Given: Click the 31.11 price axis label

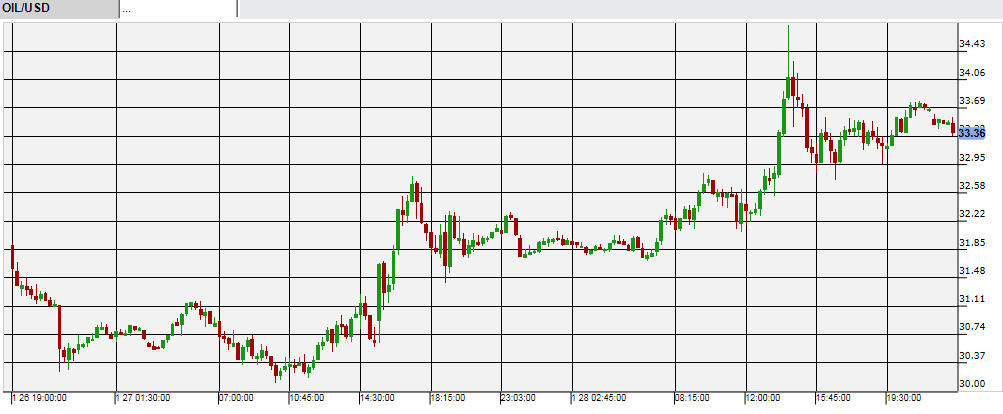Looking at the screenshot, I should tap(973, 300).
